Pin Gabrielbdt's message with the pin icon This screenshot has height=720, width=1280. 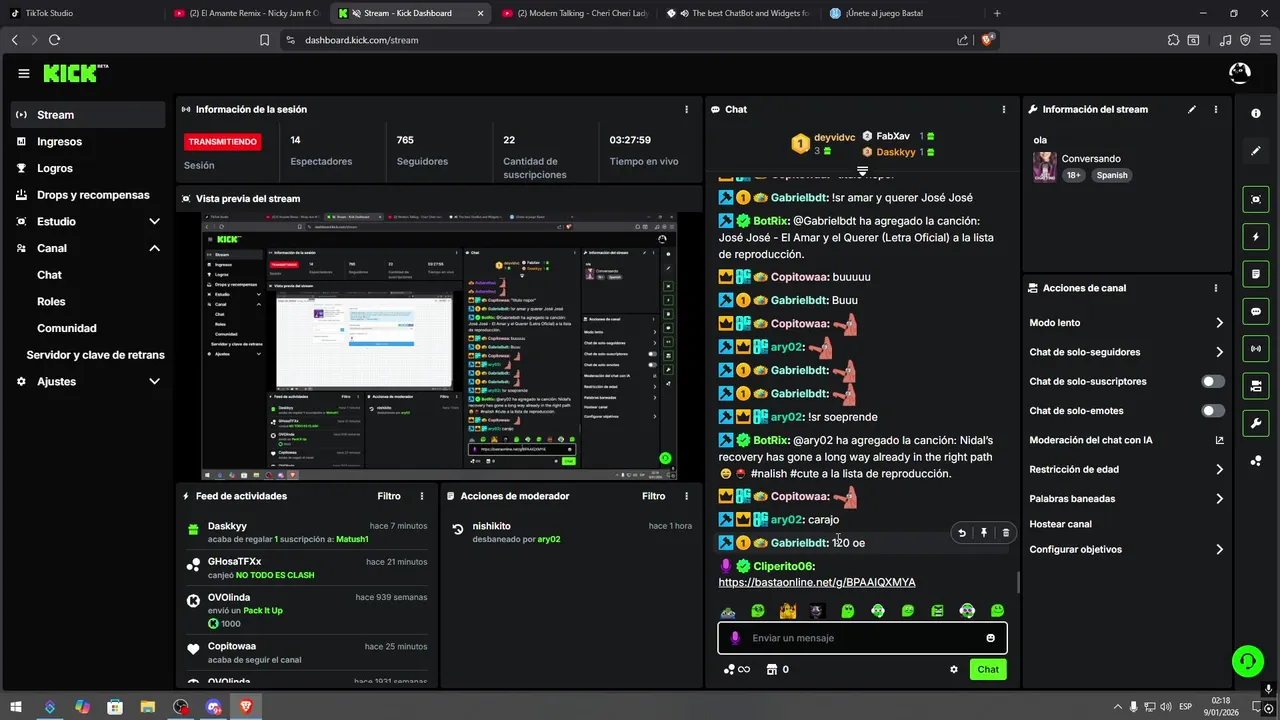[984, 533]
